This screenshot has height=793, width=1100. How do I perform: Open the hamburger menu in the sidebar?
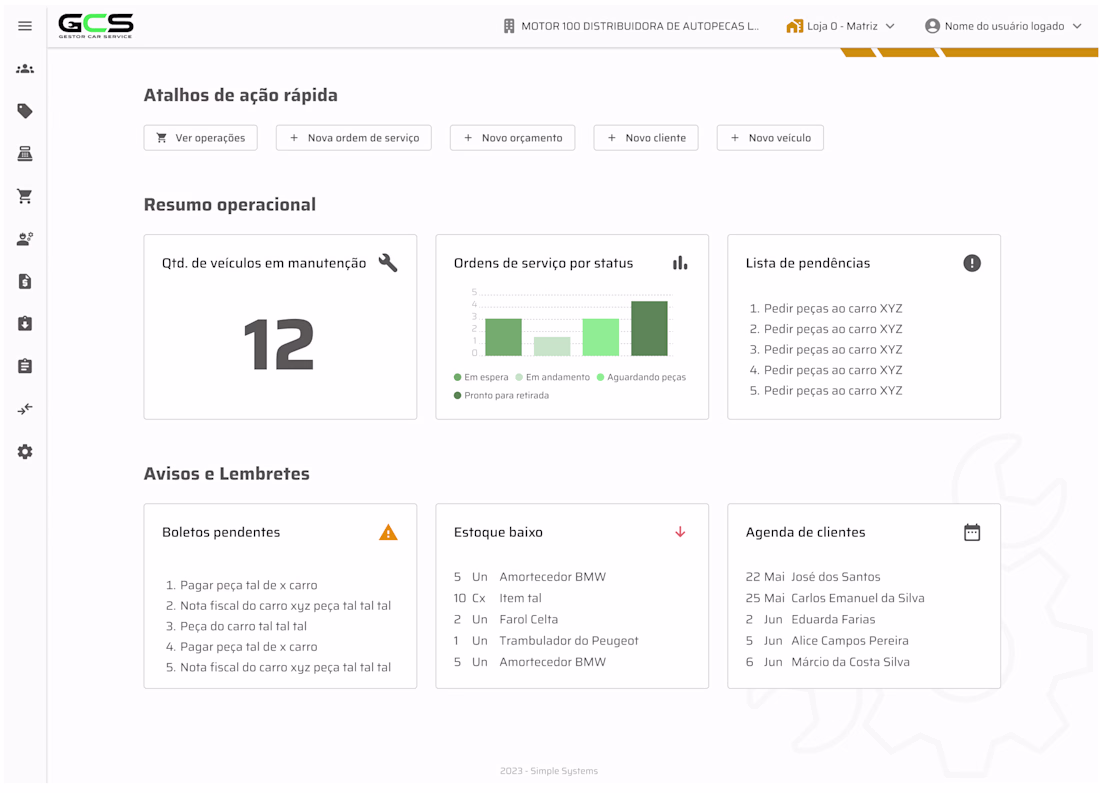pos(25,26)
